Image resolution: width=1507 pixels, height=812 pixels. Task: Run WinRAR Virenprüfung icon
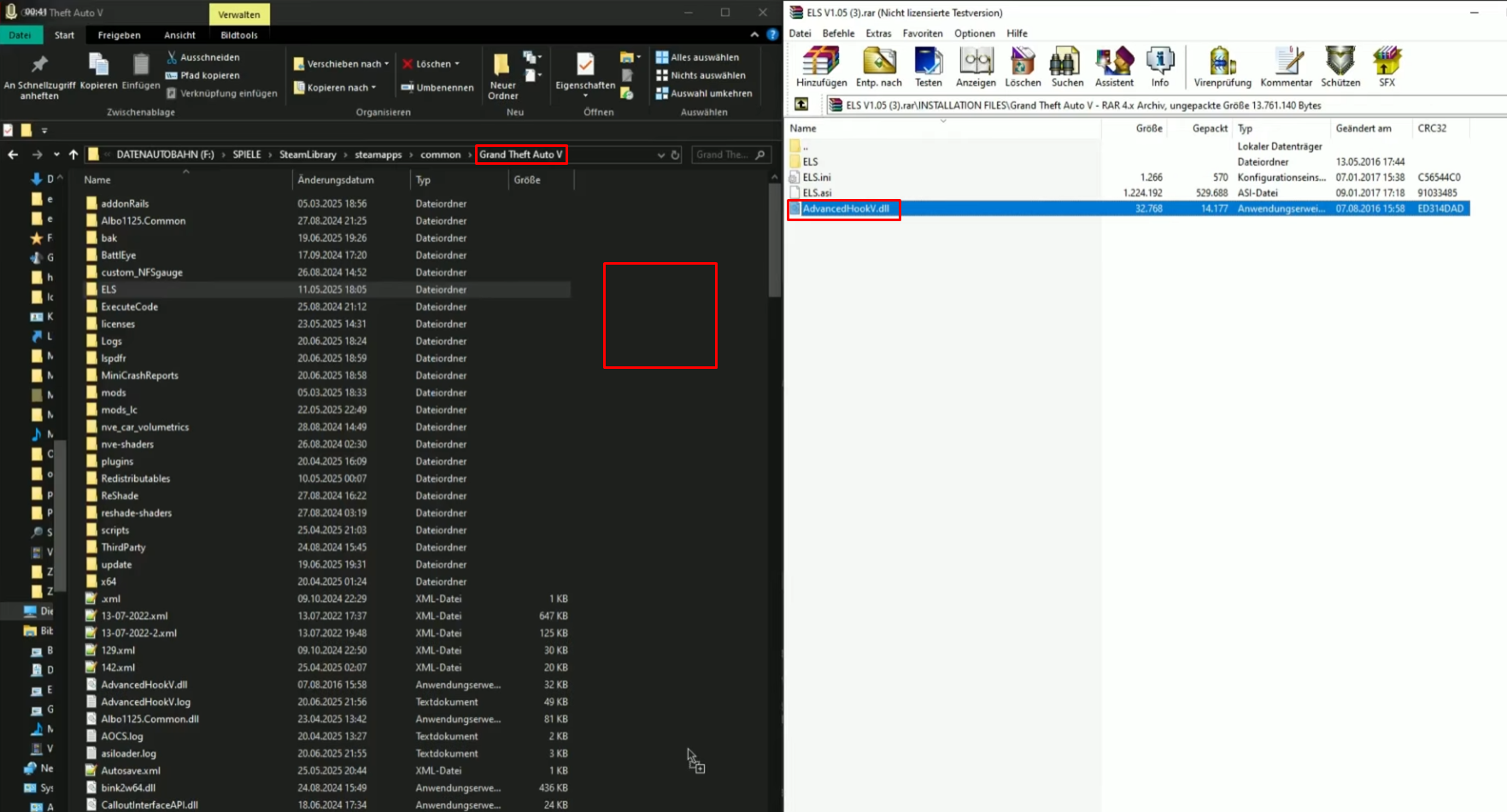1223,67
